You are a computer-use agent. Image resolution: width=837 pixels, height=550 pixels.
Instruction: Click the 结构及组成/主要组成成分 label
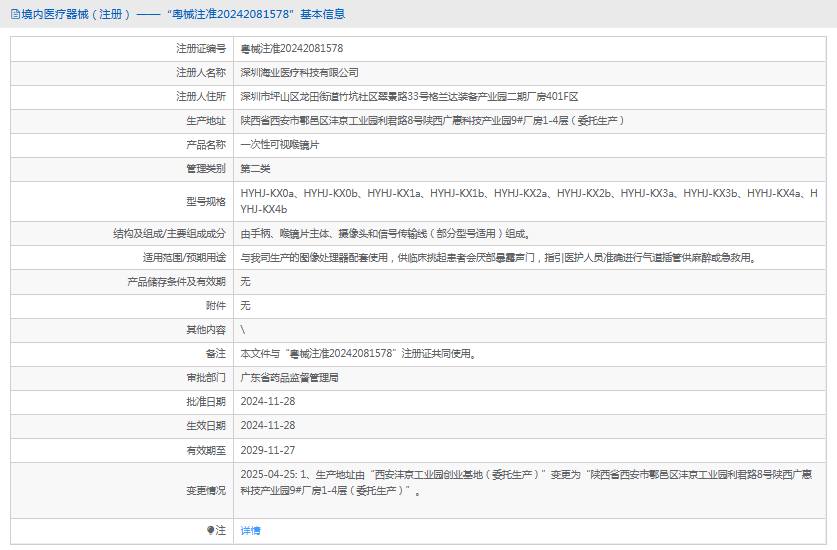pyautogui.click(x=170, y=233)
